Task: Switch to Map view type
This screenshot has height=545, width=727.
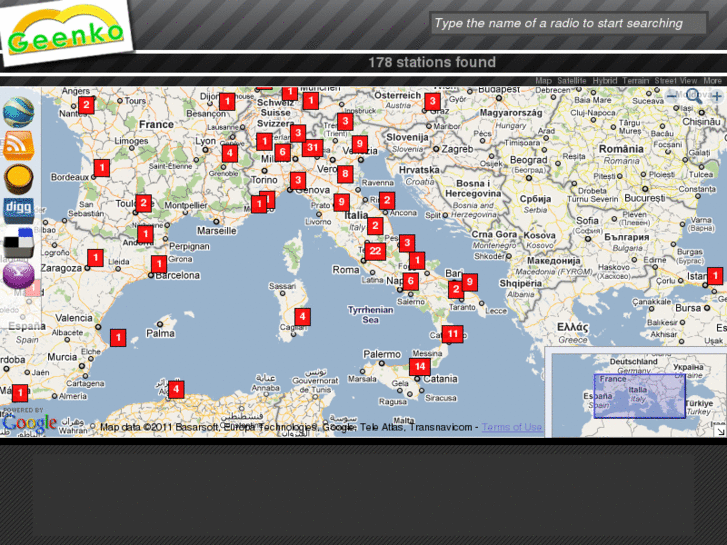Action: coord(543,81)
